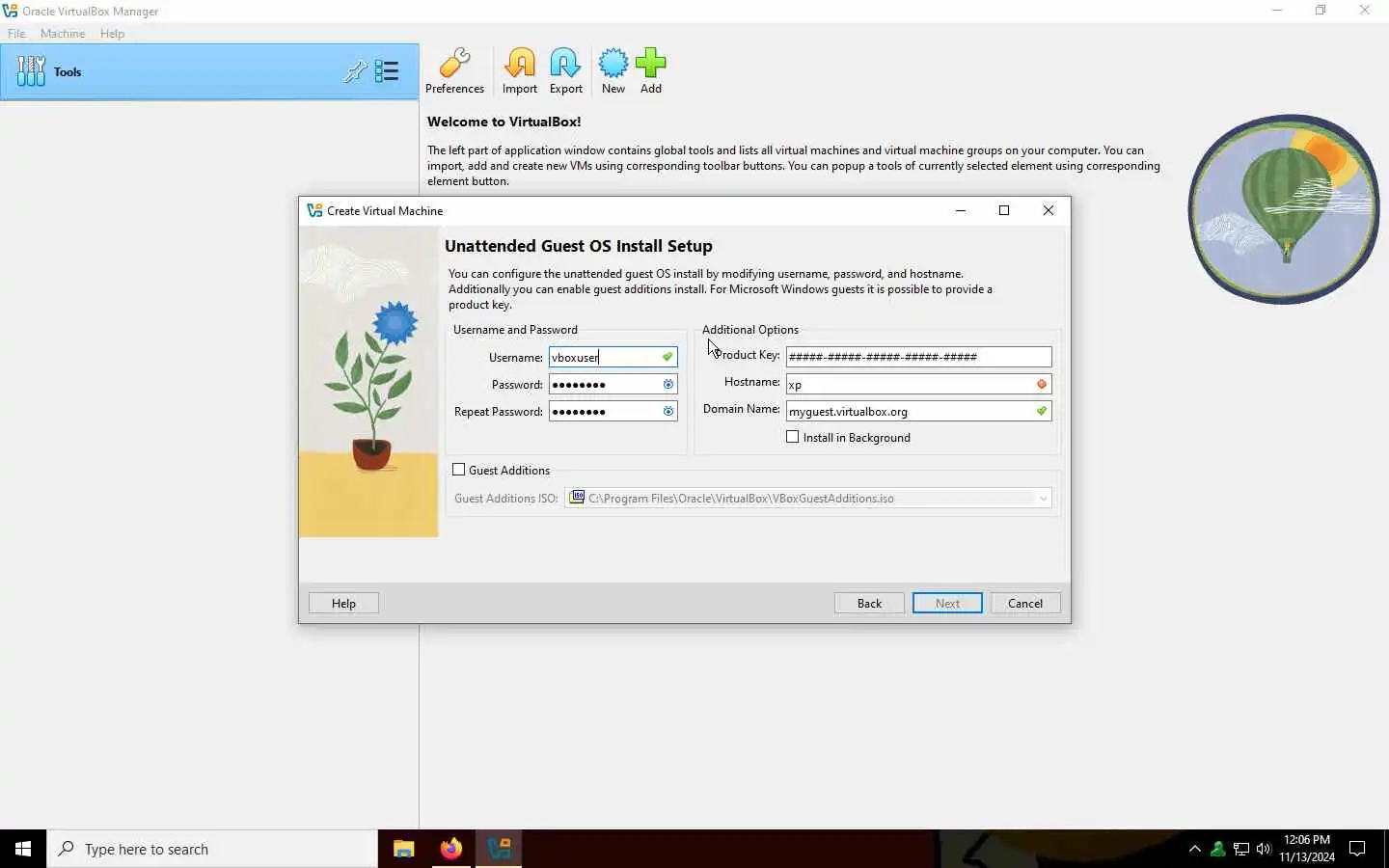Screen dimensions: 1389x868
Task: Click the Next button
Action: click(x=947, y=603)
